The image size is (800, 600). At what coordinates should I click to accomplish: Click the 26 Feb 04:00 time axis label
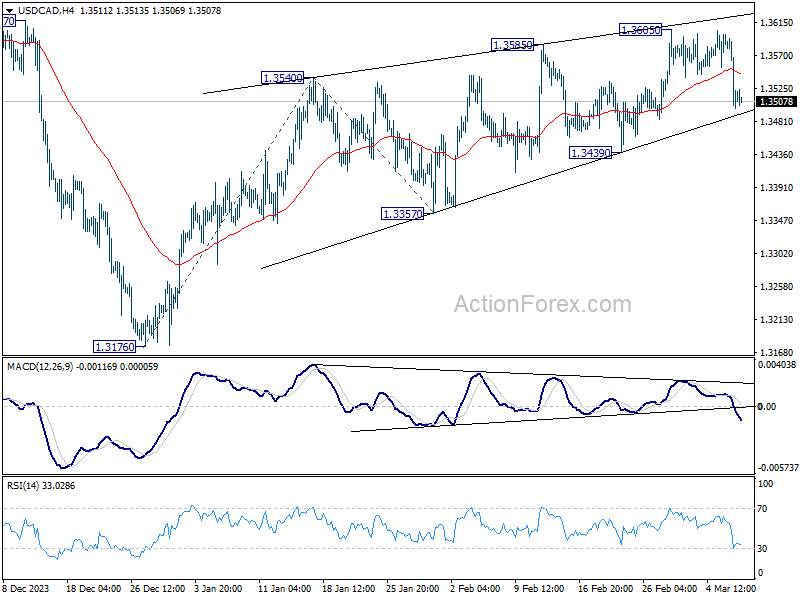(x=669, y=588)
